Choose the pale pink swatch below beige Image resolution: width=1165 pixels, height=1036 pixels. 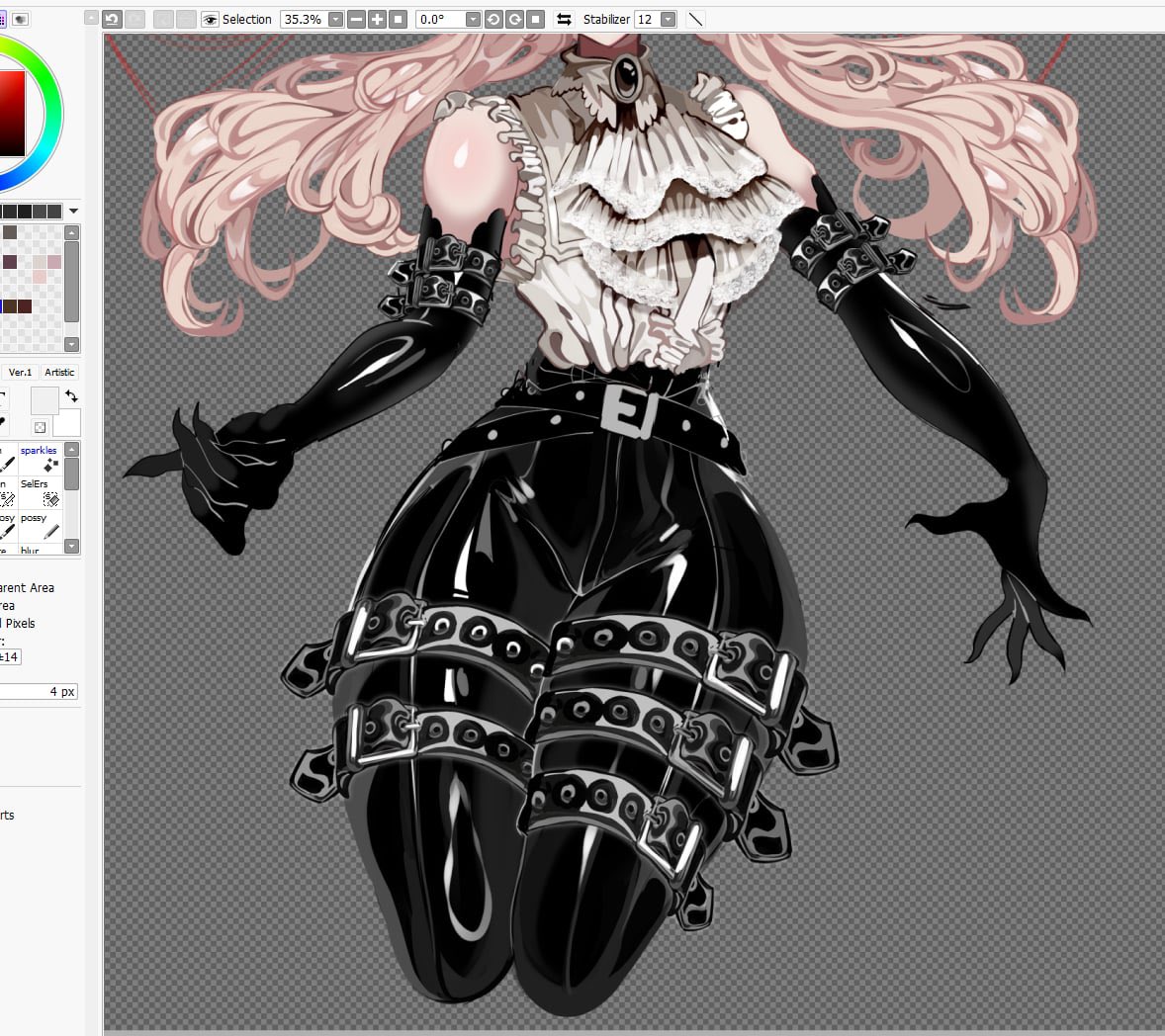pos(40,276)
